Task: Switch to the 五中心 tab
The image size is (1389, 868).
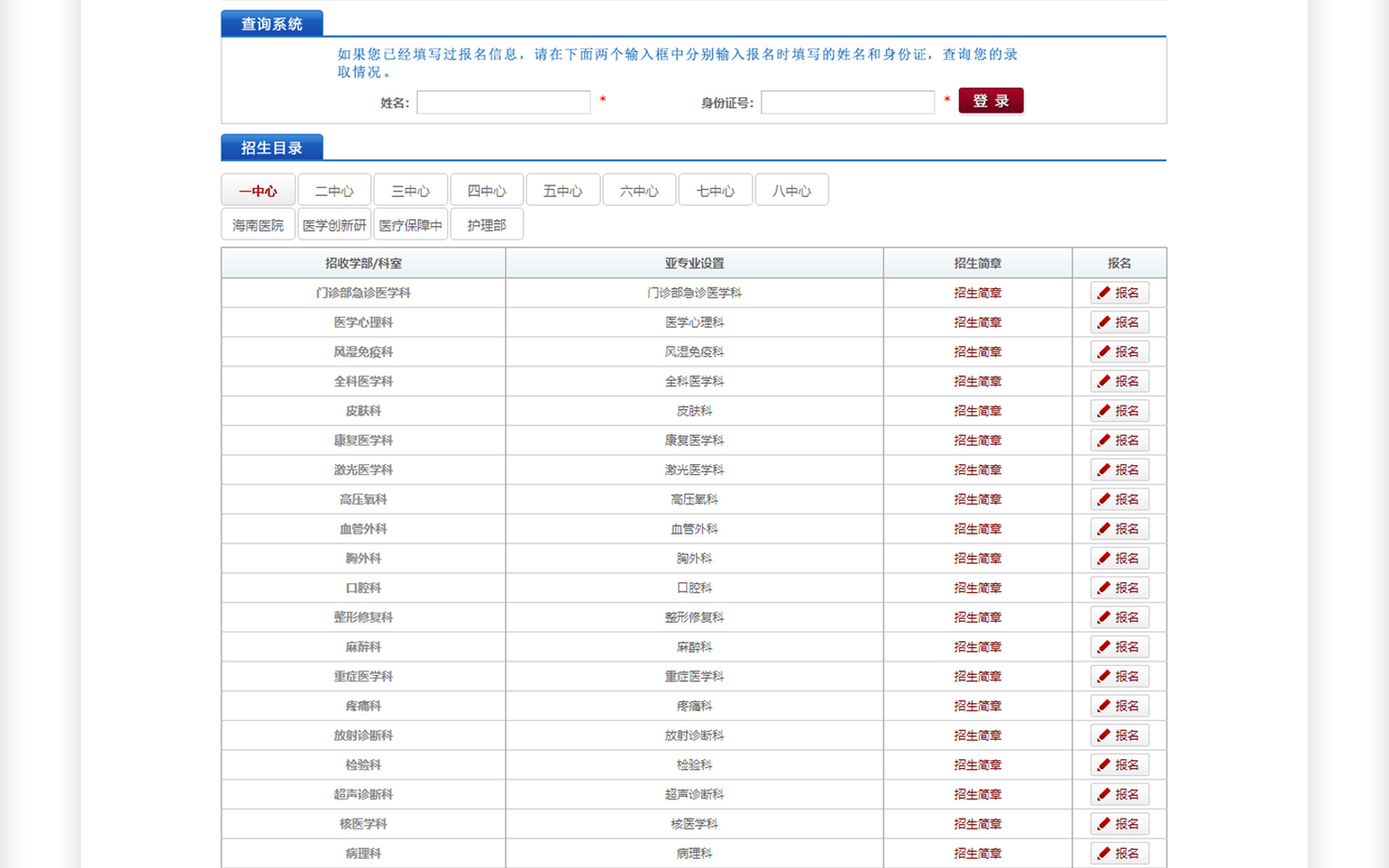Action: 563,191
